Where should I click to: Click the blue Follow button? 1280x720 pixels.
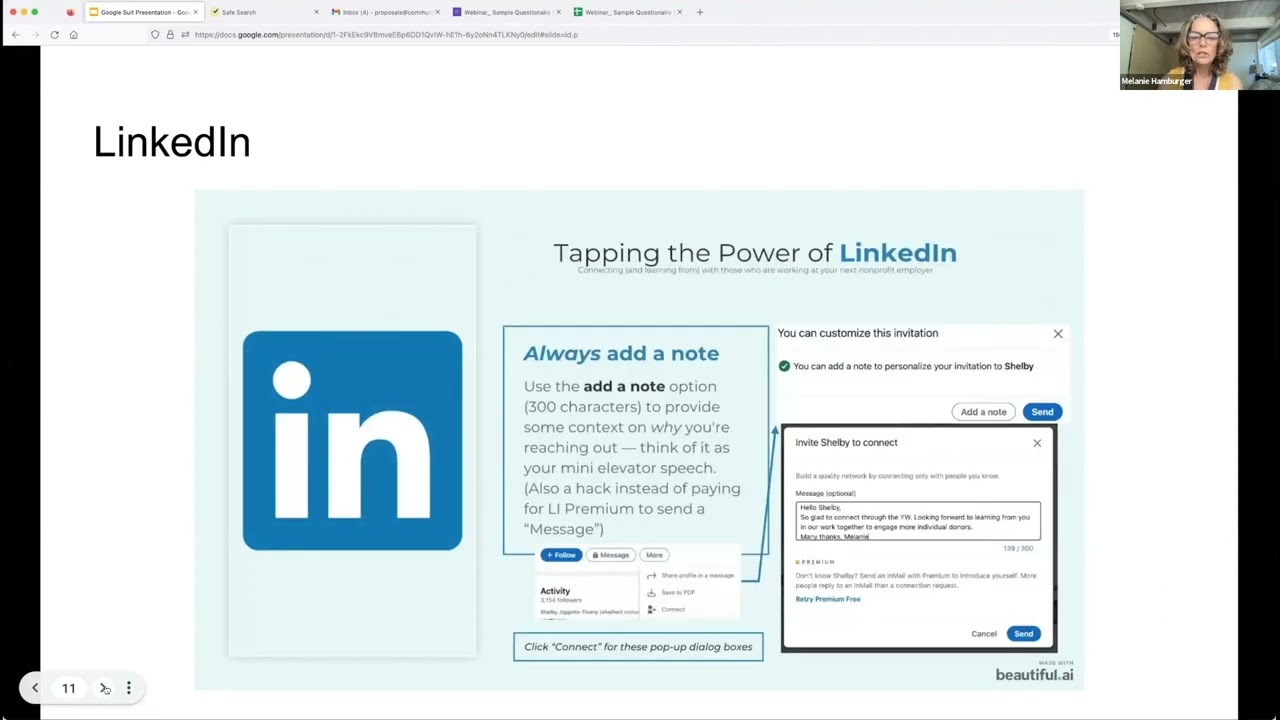561,555
